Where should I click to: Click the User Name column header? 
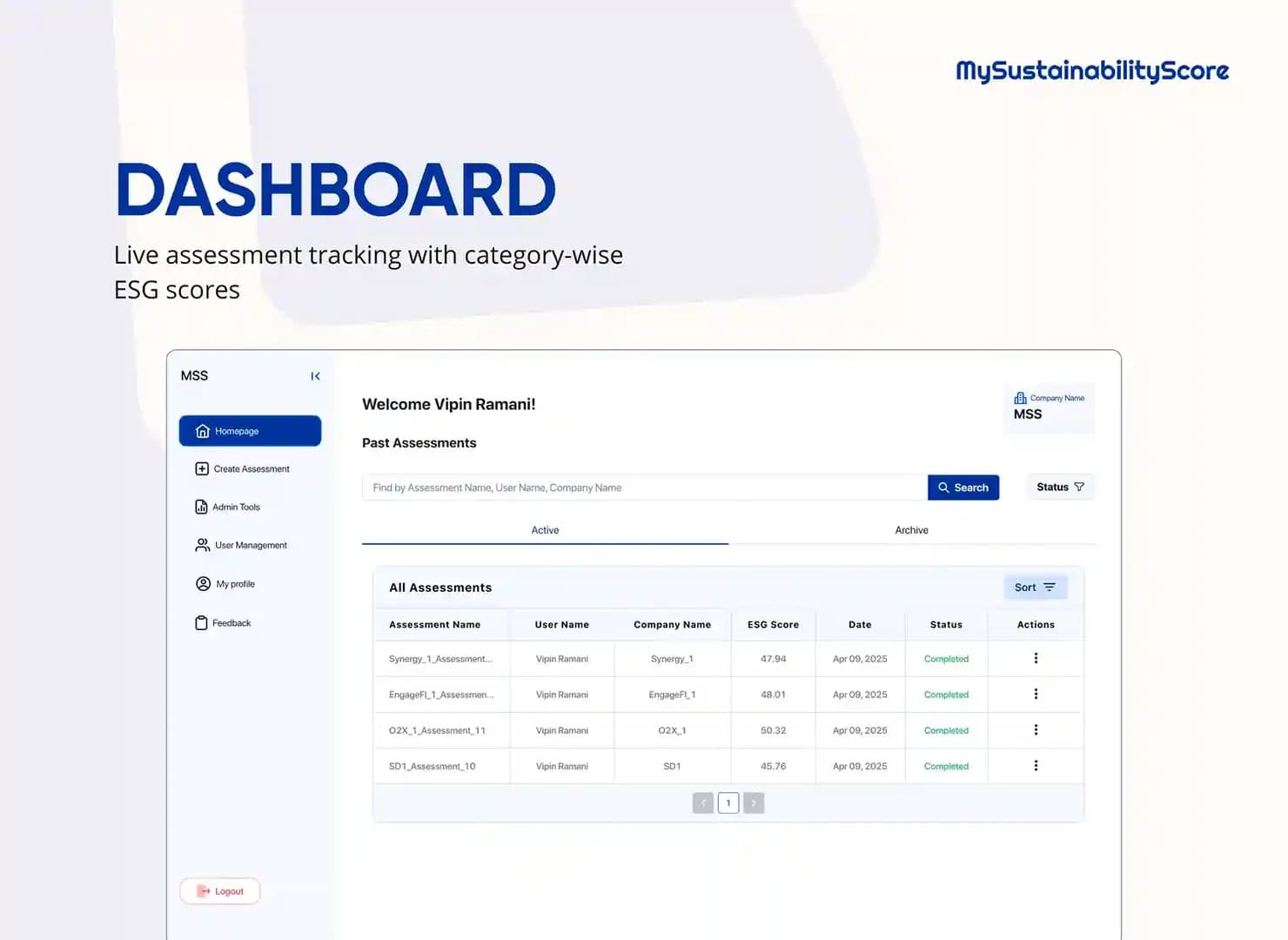coord(561,625)
